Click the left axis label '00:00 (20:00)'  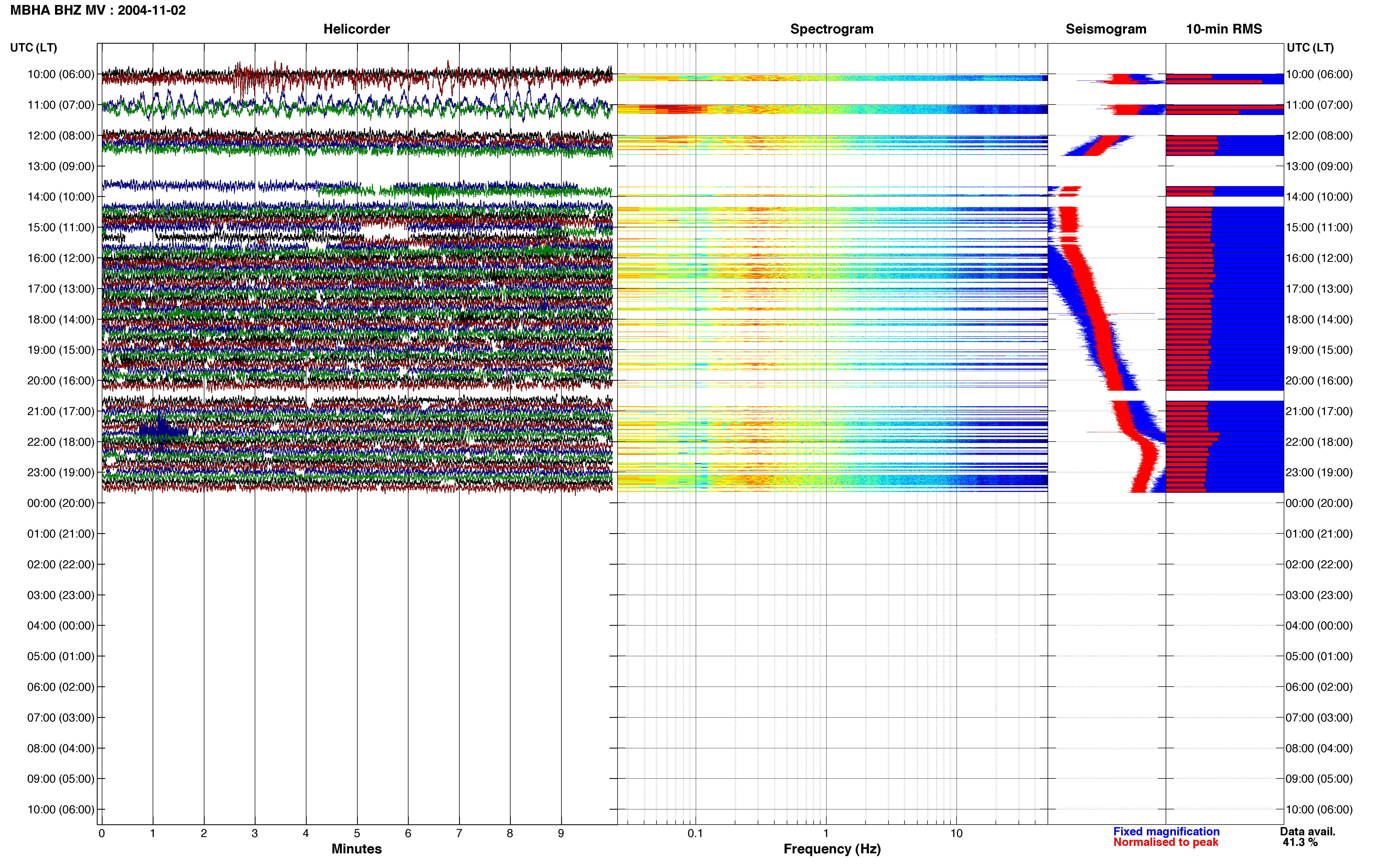coord(61,503)
